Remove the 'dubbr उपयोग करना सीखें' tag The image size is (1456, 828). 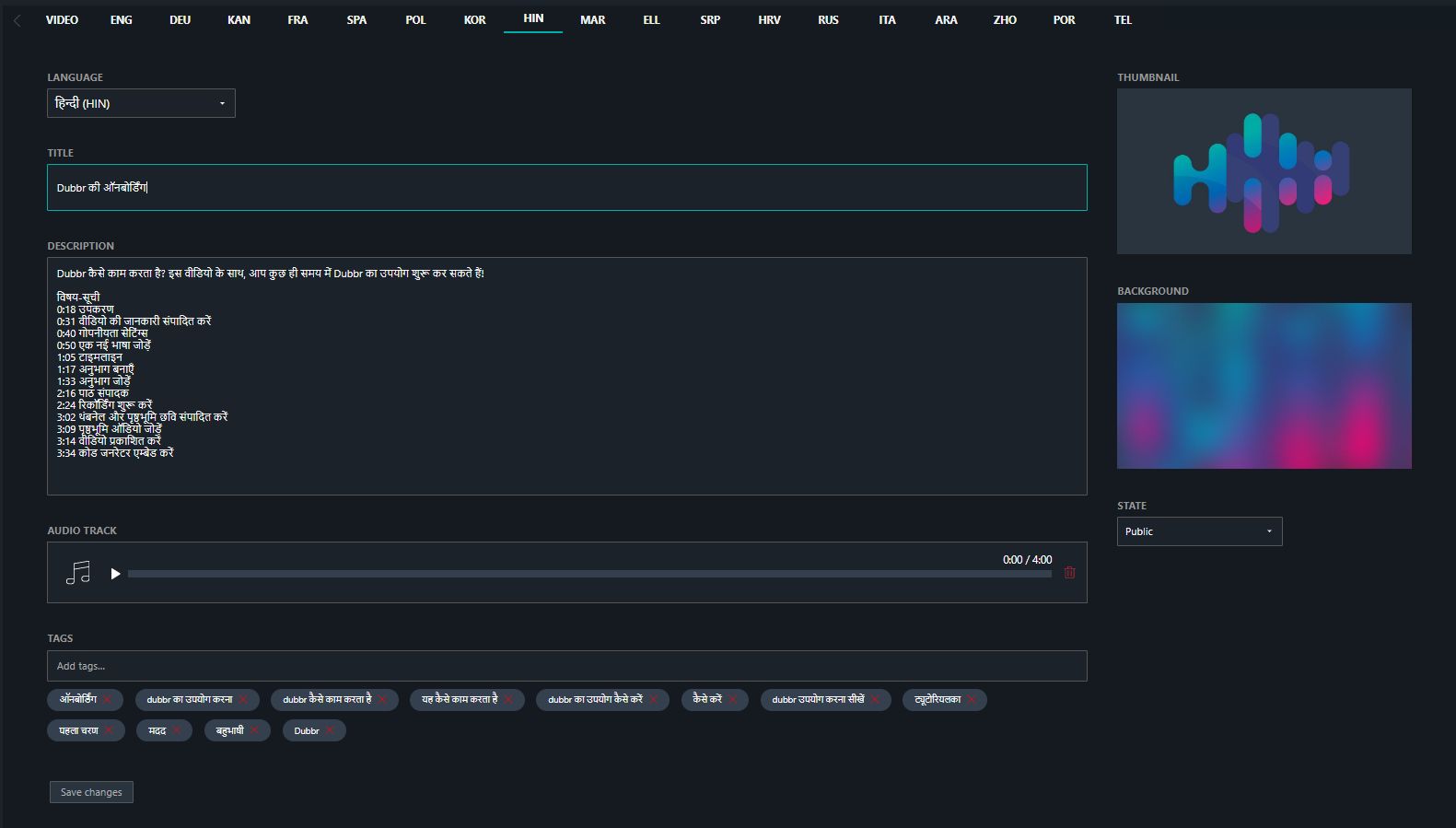[x=875, y=700]
